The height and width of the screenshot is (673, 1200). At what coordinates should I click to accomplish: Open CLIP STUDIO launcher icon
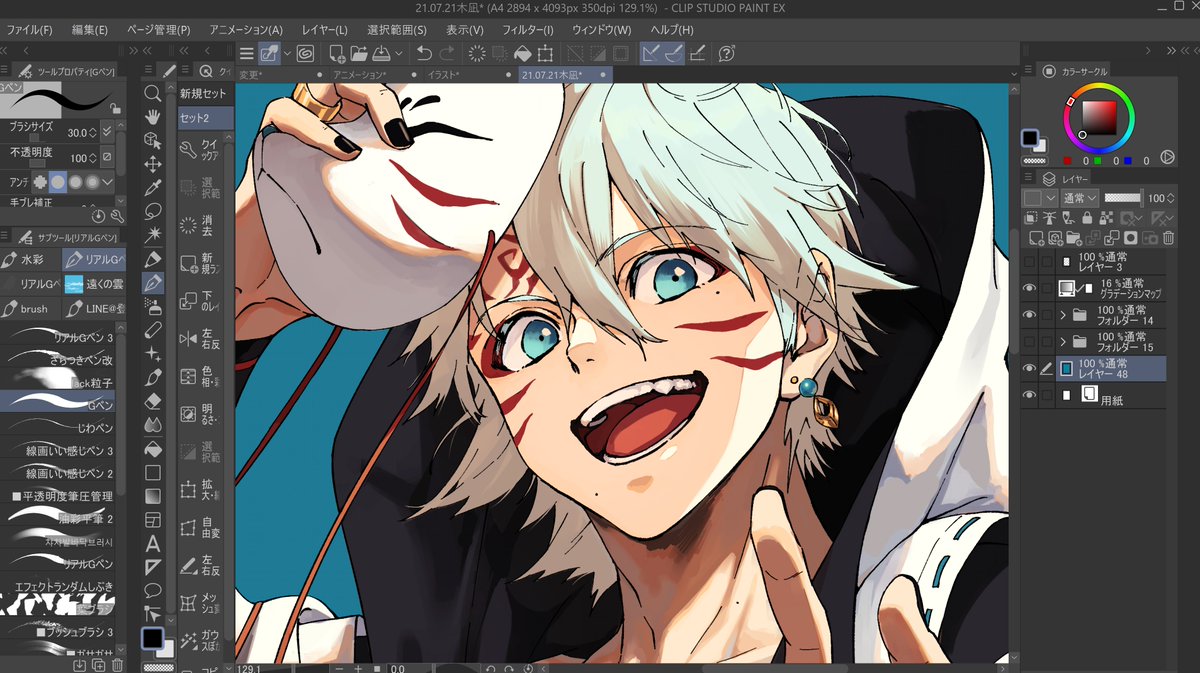click(305, 53)
